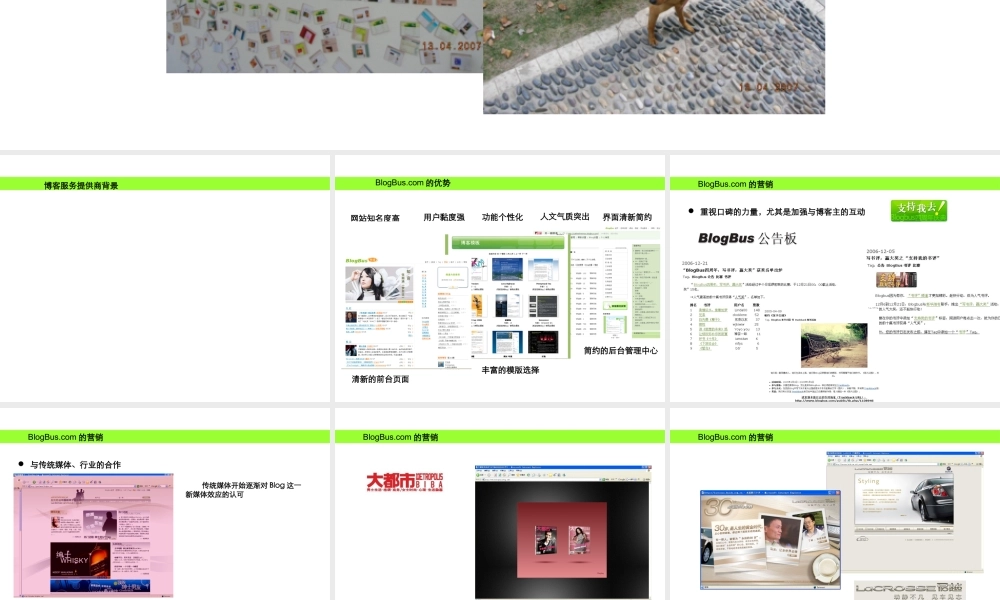Click the paragraph 传统媒体开始逐渐对 Blog
This screenshot has height=600, width=1000.
(x=243, y=490)
